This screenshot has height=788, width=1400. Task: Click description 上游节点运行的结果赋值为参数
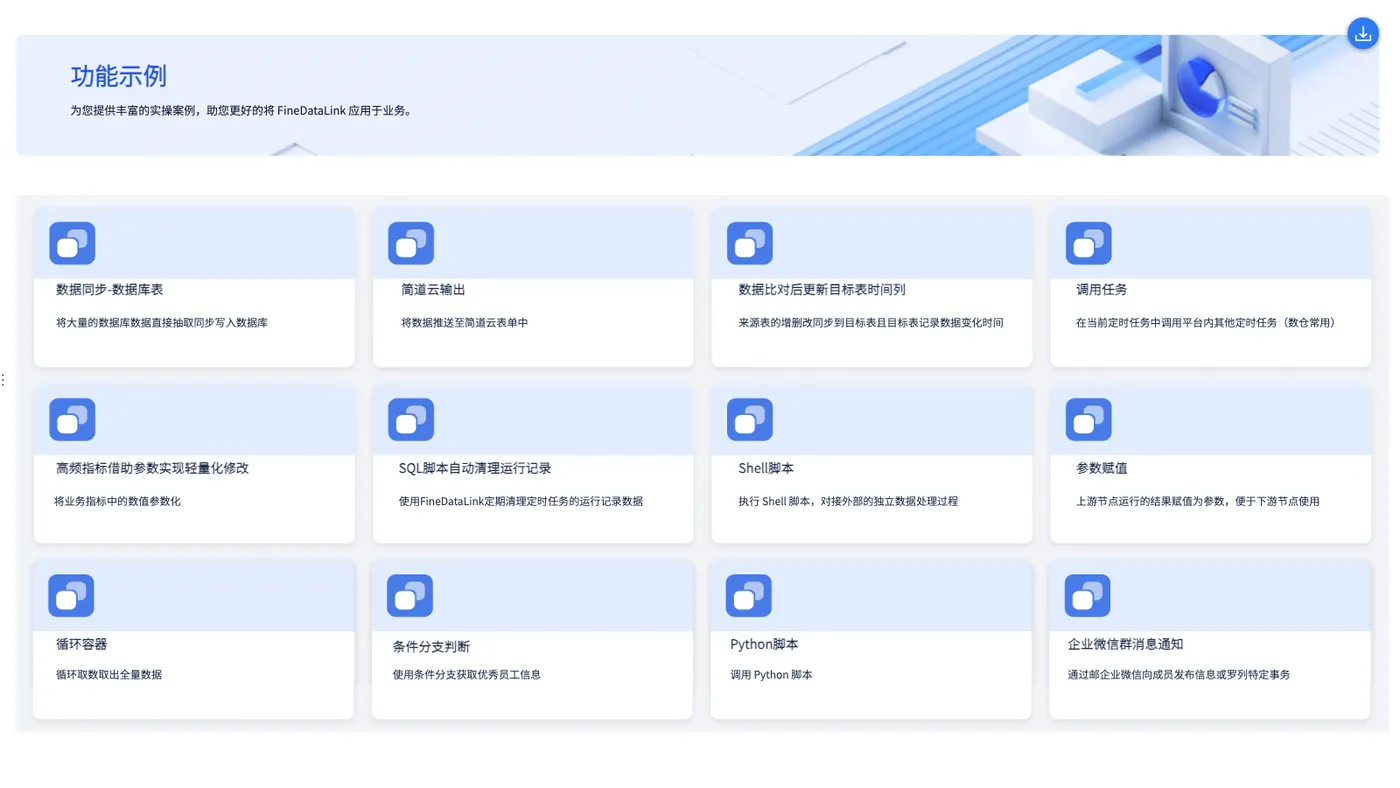pos(1152,501)
